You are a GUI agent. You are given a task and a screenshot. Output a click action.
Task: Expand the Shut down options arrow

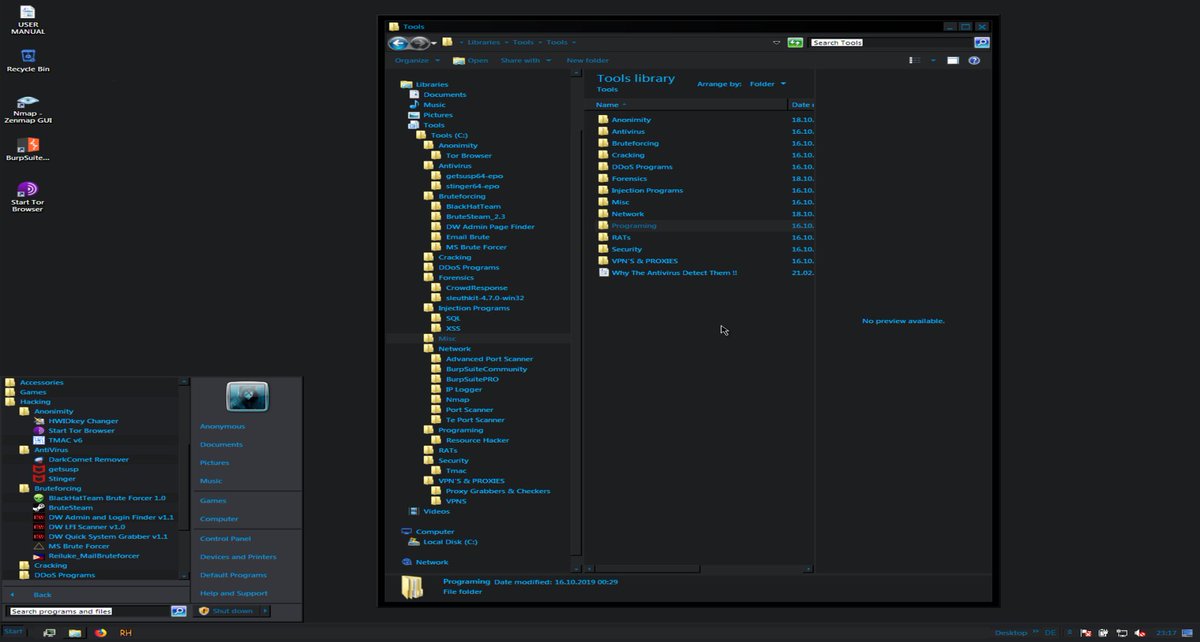[264, 610]
